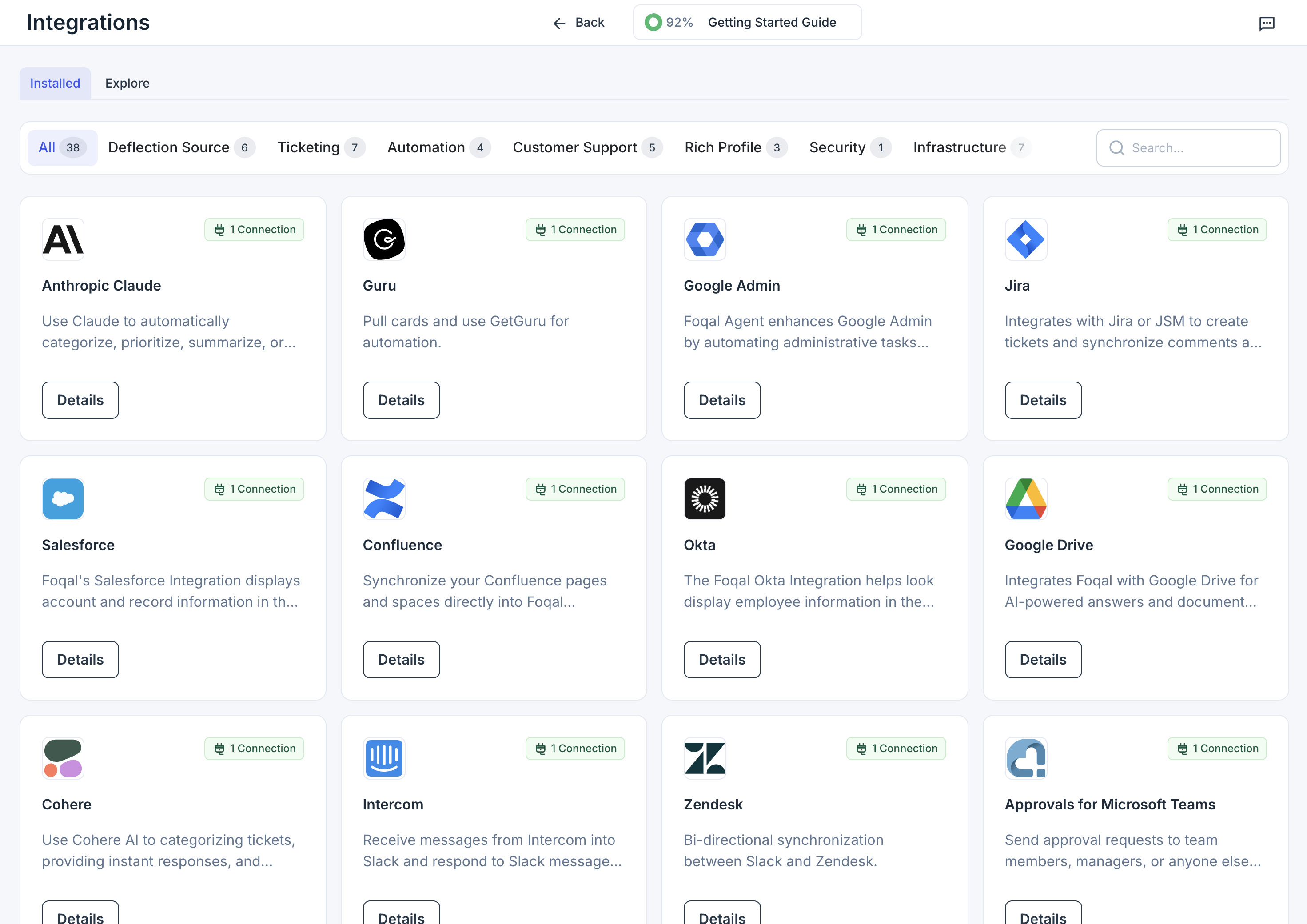Filter by Infrastructure category

click(x=972, y=148)
